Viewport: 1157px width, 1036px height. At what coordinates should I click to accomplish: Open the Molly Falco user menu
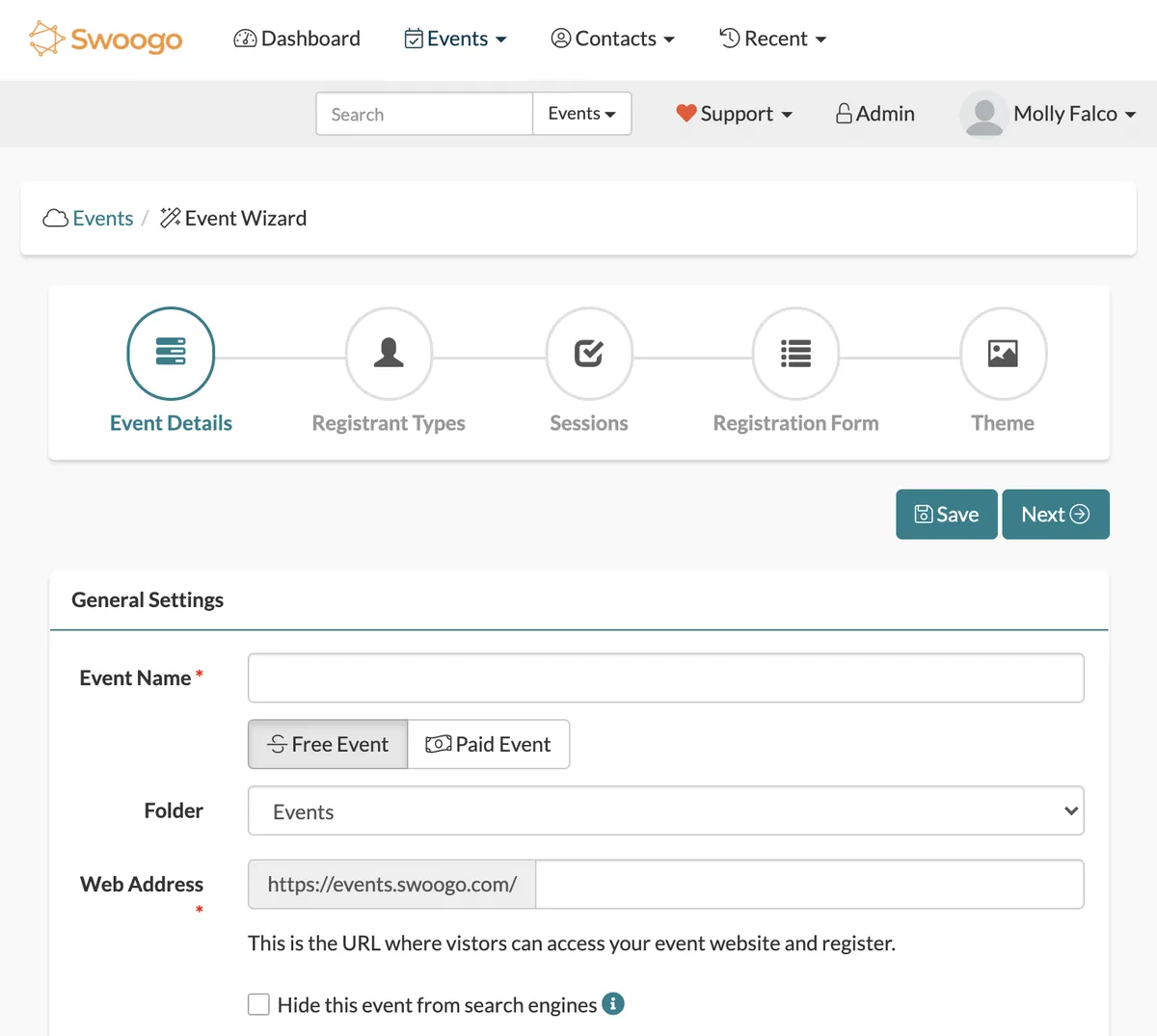coord(1048,114)
